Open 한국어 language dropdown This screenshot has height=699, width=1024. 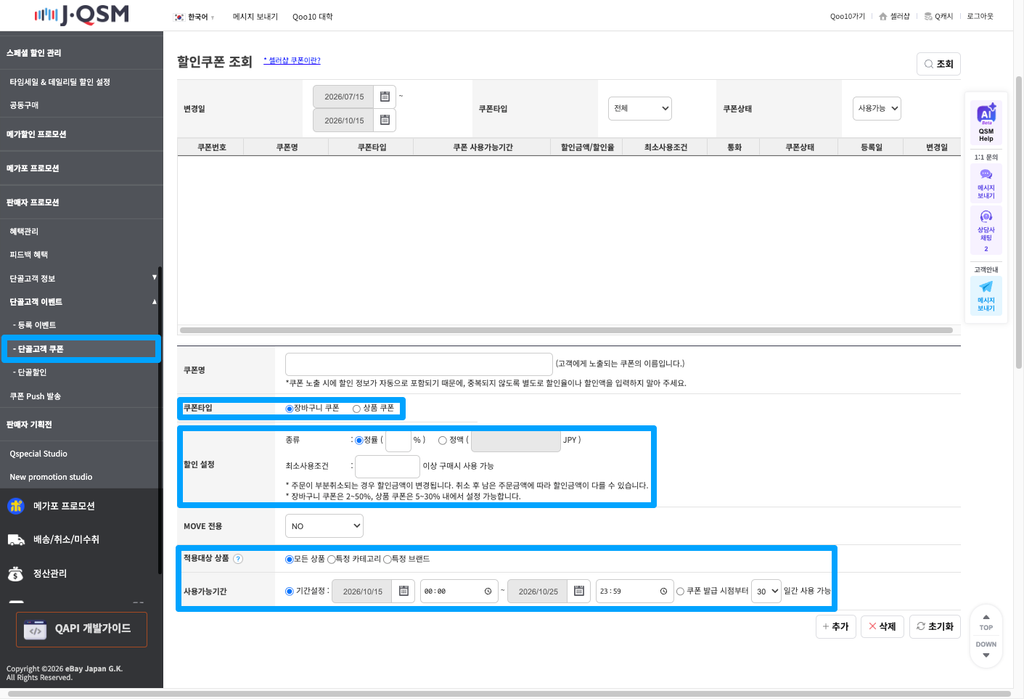195,17
